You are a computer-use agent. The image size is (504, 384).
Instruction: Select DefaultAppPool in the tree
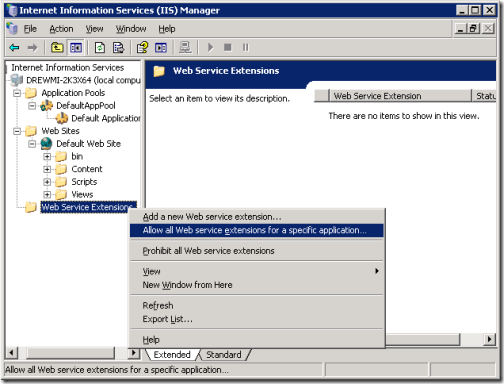coord(86,106)
